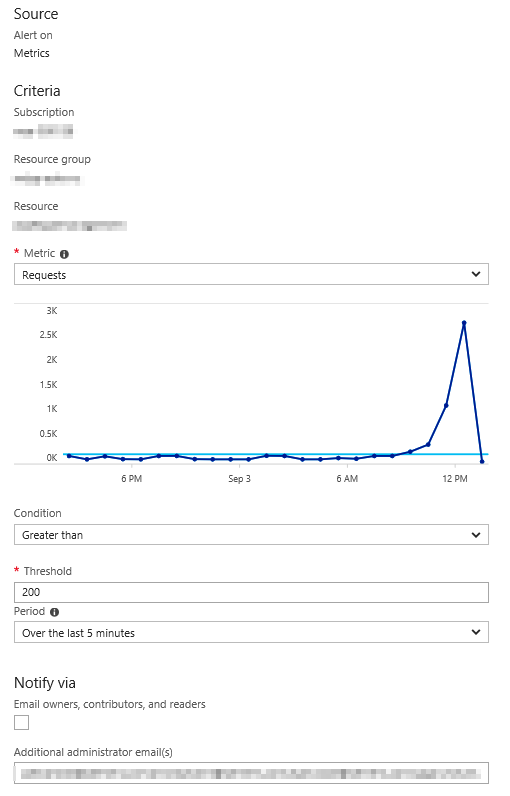The height and width of the screenshot is (796, 510).
Task: Click the info icon beside Period
Action: click(x=55, y=612)
